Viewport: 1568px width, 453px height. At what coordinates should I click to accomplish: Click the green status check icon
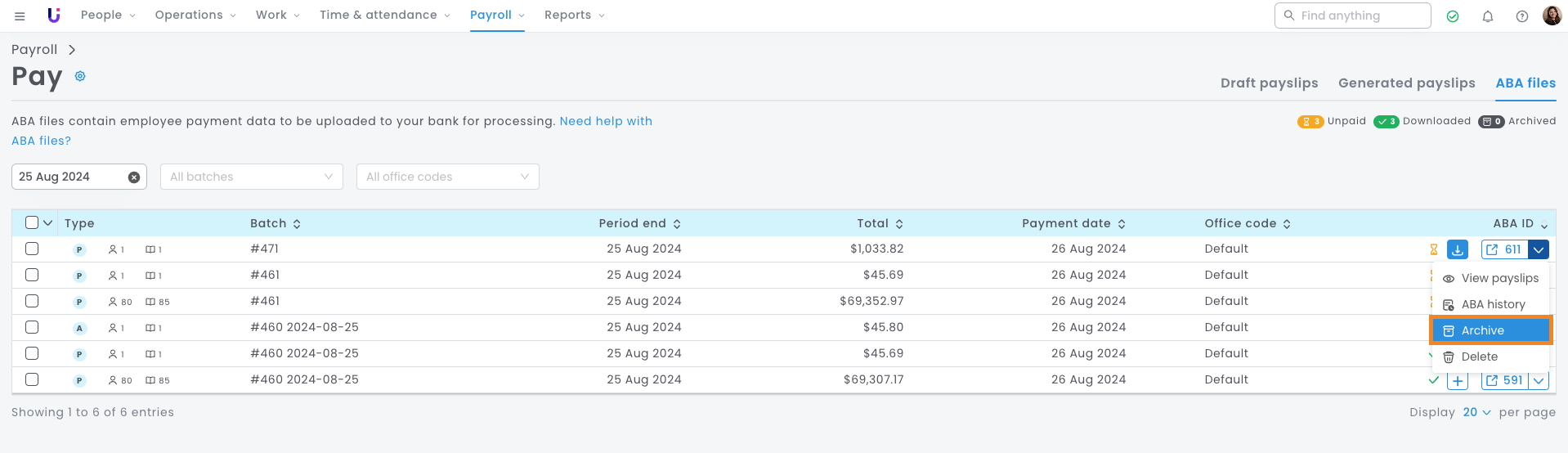(1453, 16)
